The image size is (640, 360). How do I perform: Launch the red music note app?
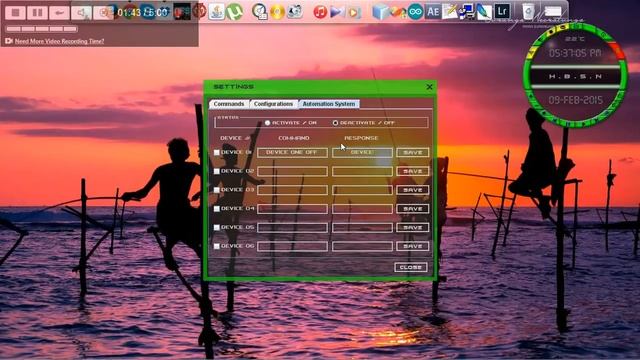(320, 12)
